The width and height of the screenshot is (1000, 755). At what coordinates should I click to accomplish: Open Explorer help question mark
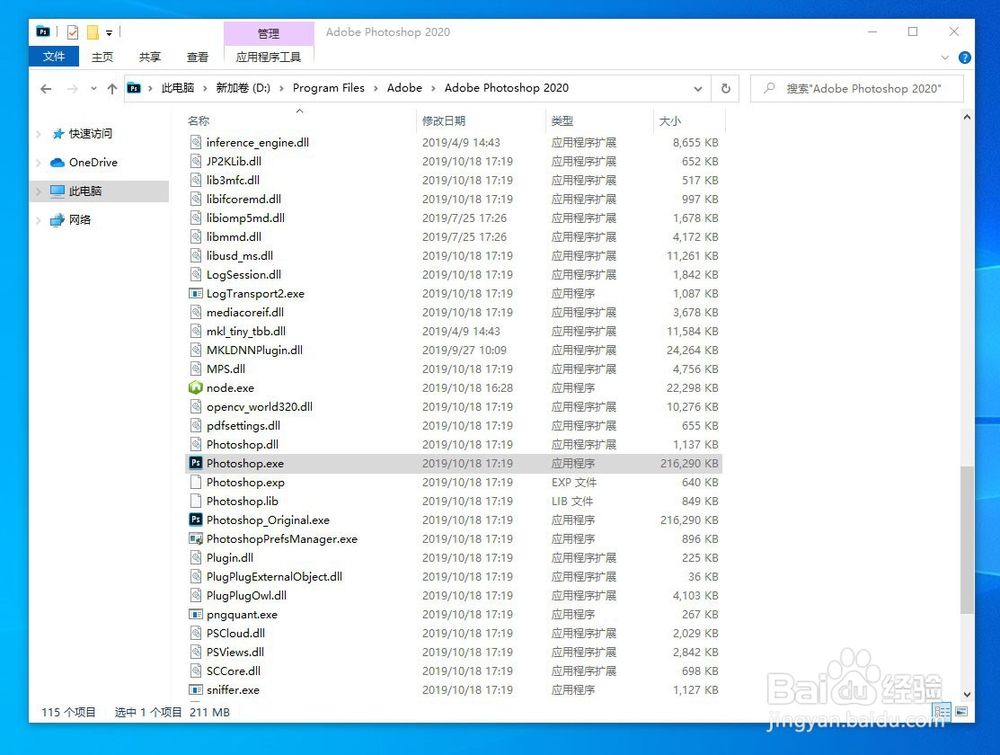pyautogui.click(x=965, y=57)
